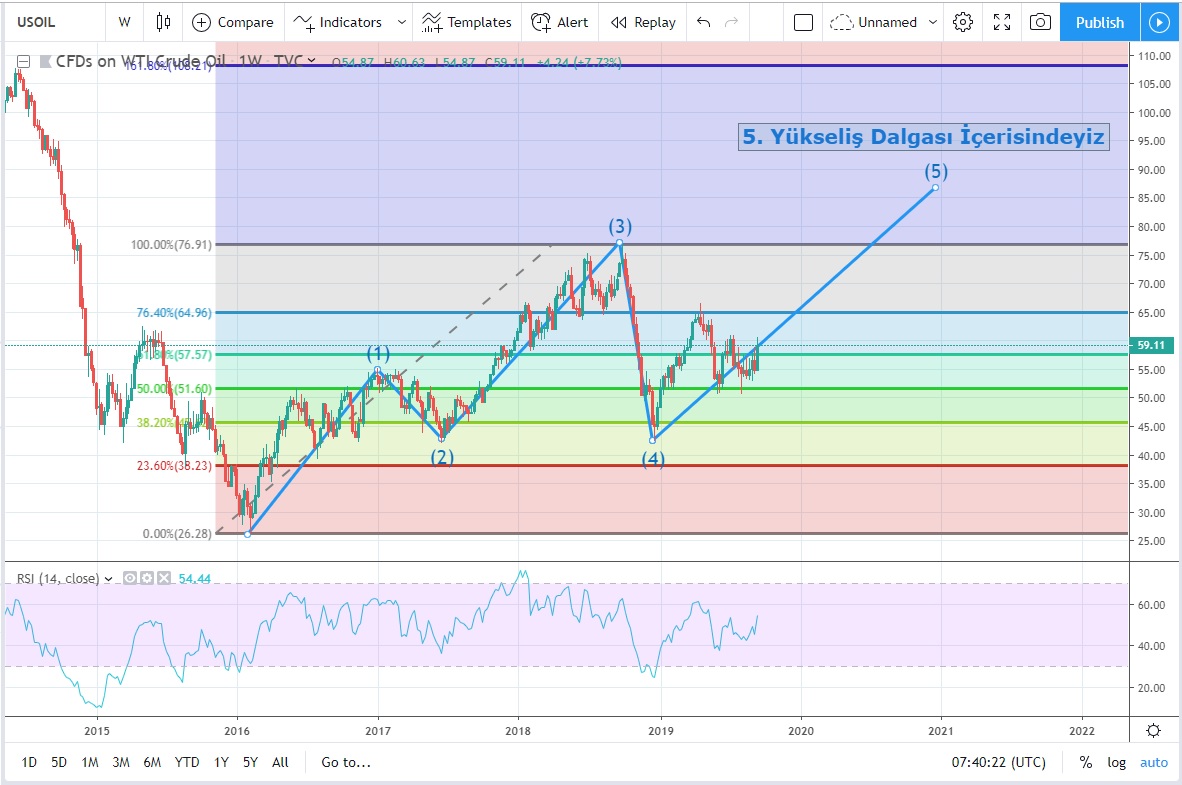Click the wave (5) label
Screen dimensions: 1182x785
coord(936,171)
